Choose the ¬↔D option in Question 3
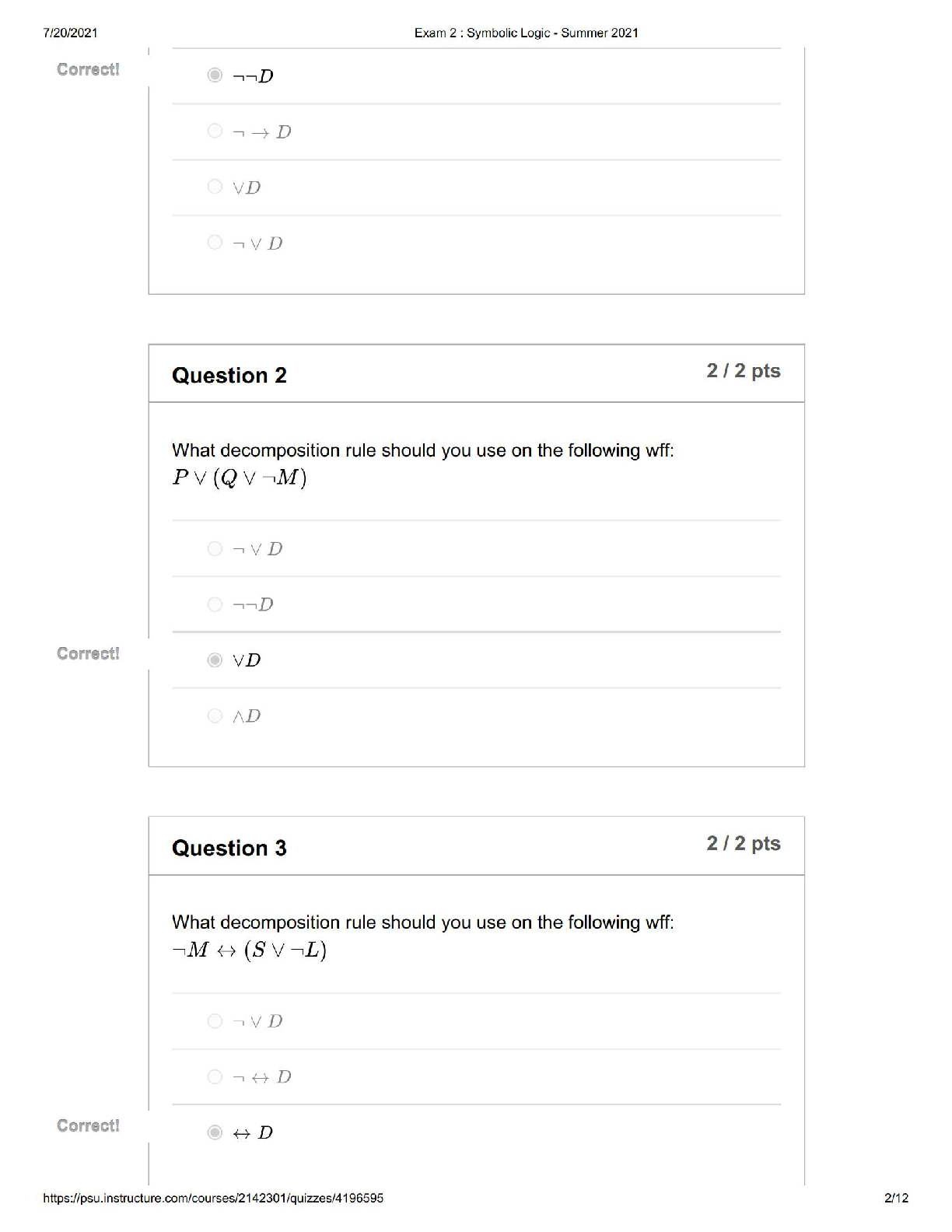This screenshot has width=952, height=1232. click(x=215, y=1077)
